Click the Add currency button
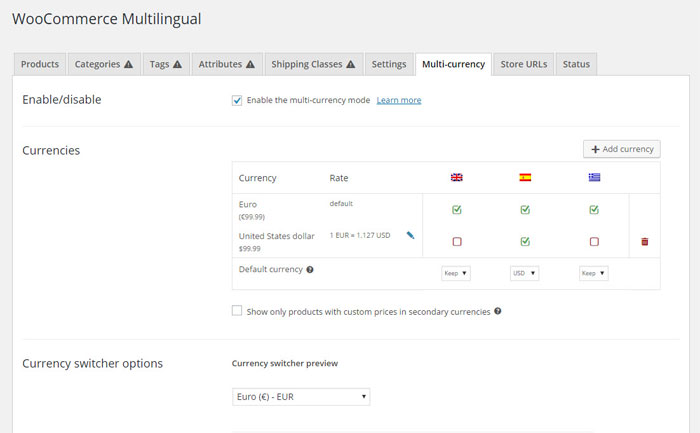Image resolution: width=700 pixels, height=433 pixels. tap(622, 149)
